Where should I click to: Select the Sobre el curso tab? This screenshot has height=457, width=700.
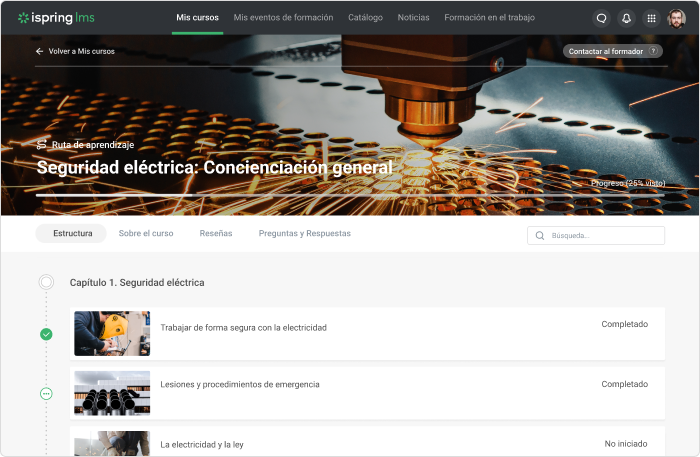tap(146, 233)
